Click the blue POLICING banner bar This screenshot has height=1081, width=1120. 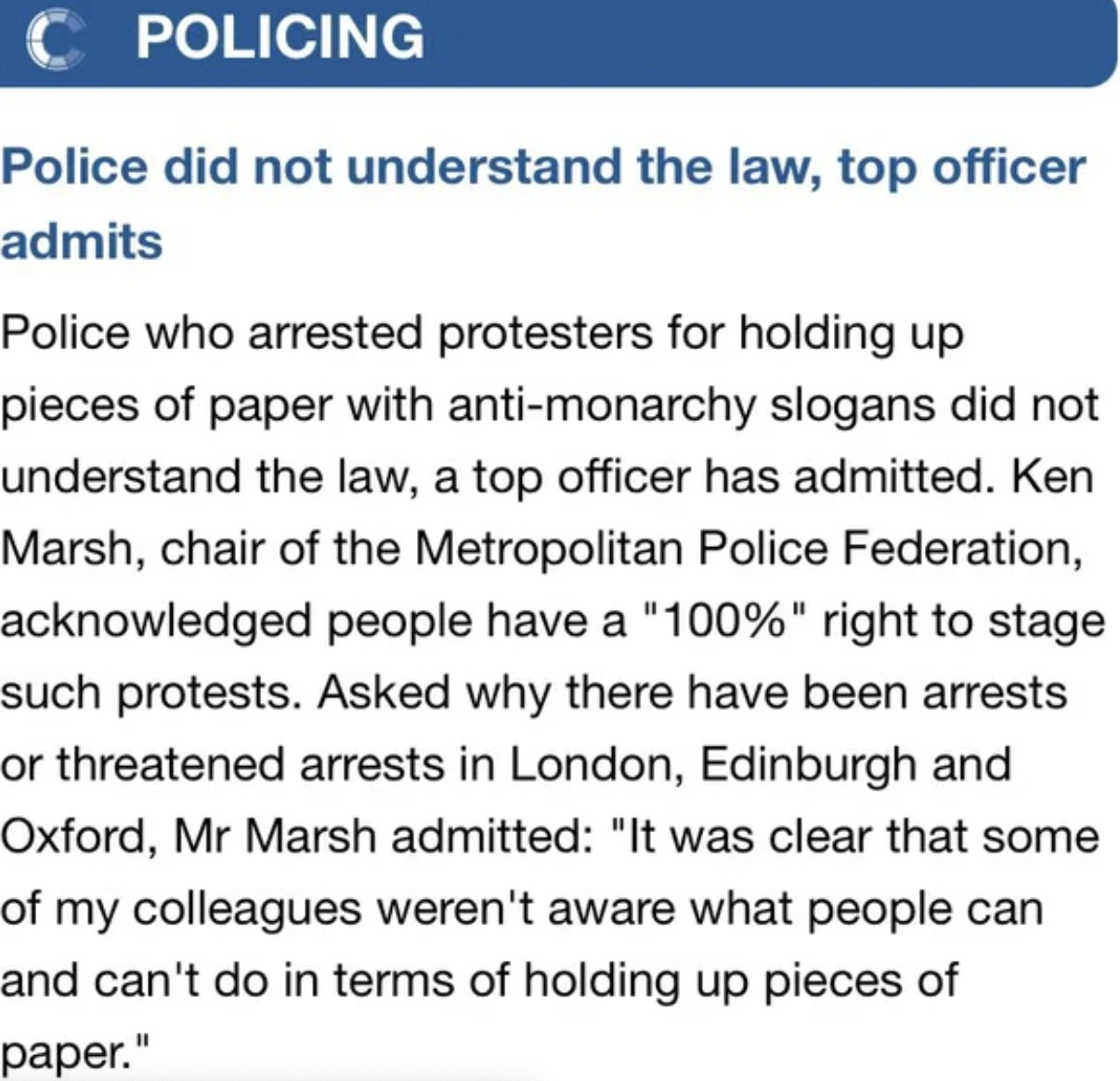coord(743,42)
